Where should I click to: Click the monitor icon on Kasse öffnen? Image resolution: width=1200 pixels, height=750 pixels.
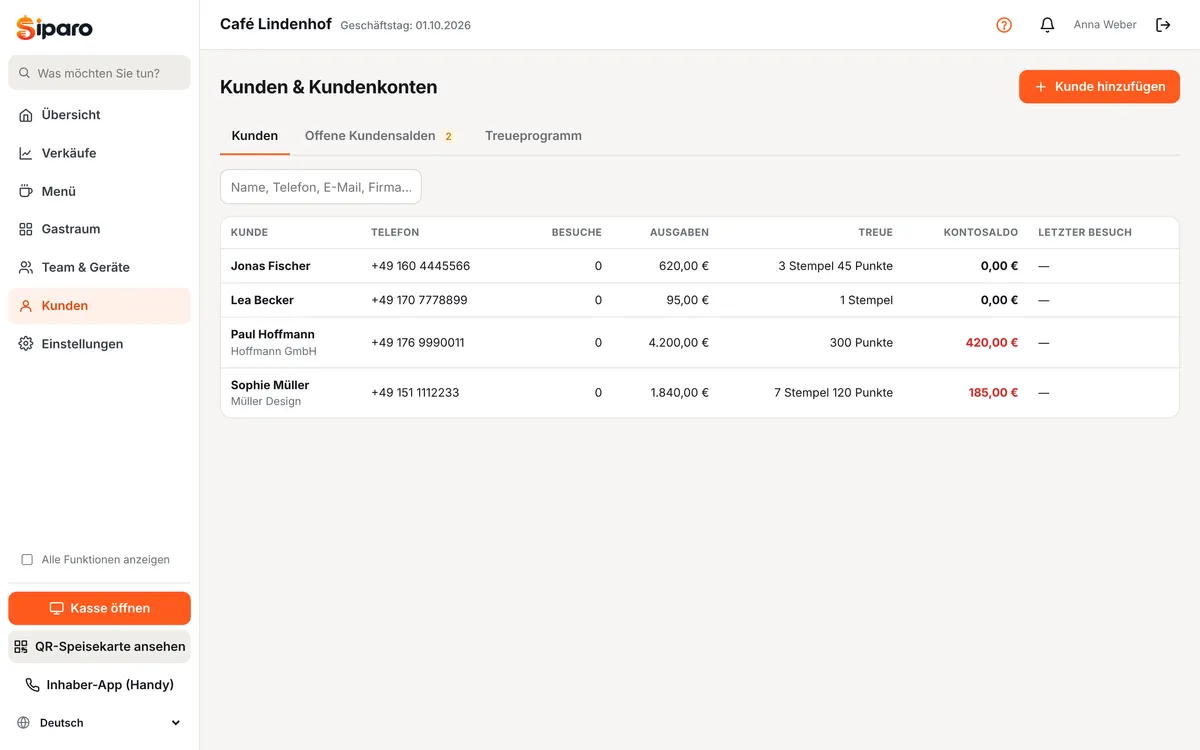click(x=57, y=608)
